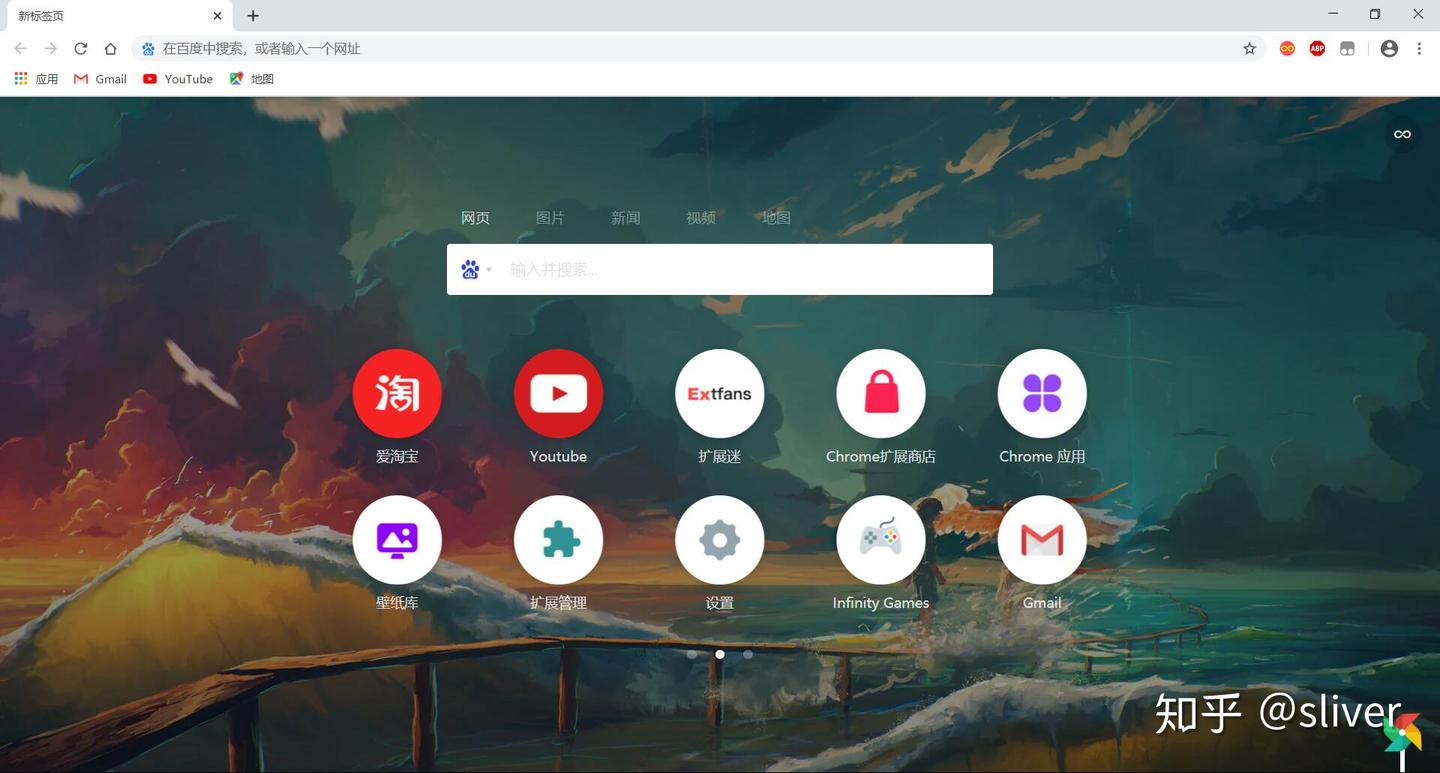Open the Gmail shortcut circle icon

[x=1042, y=540]
